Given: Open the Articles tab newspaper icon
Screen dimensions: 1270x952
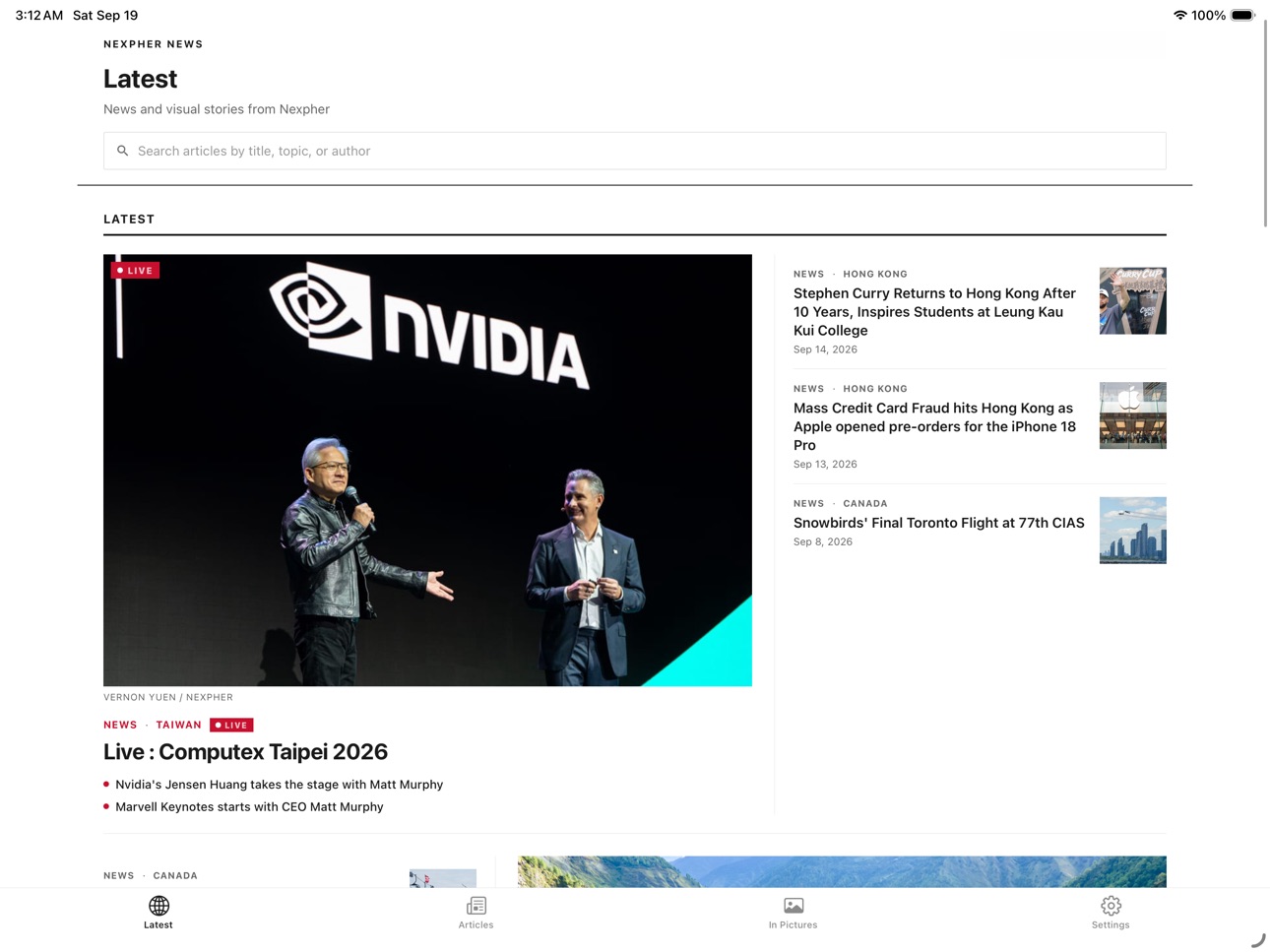Looking at the screenshot, I should (476, 905).
